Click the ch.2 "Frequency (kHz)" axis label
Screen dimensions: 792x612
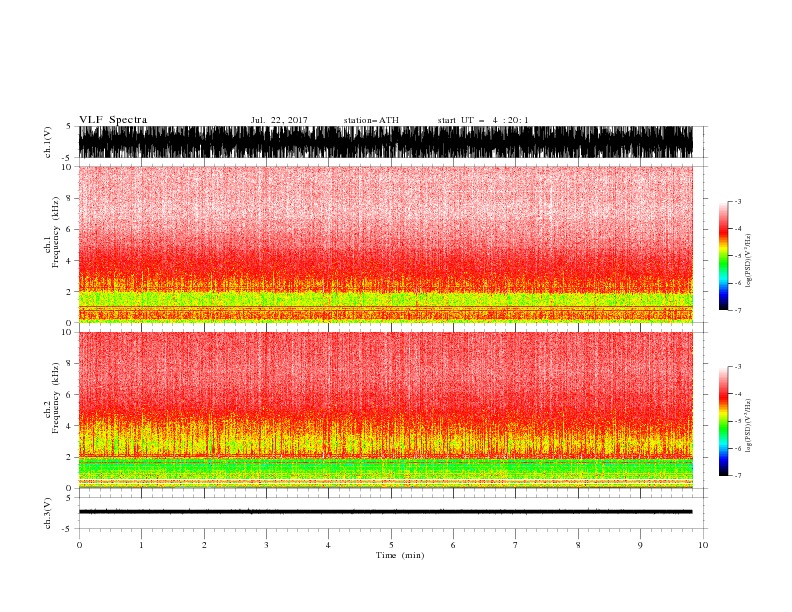tap(56, 398)
